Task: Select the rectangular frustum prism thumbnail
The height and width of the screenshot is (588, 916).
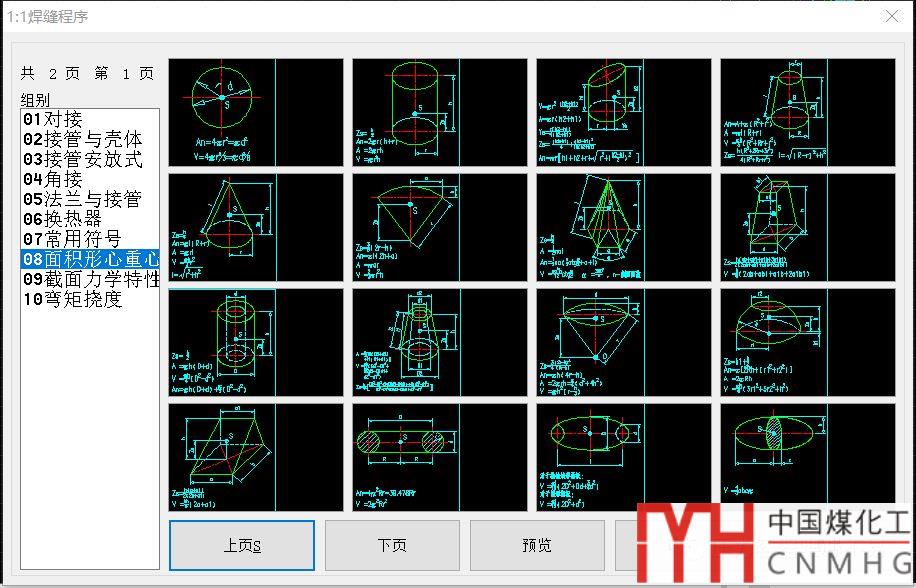Action: tap(808, 227)
